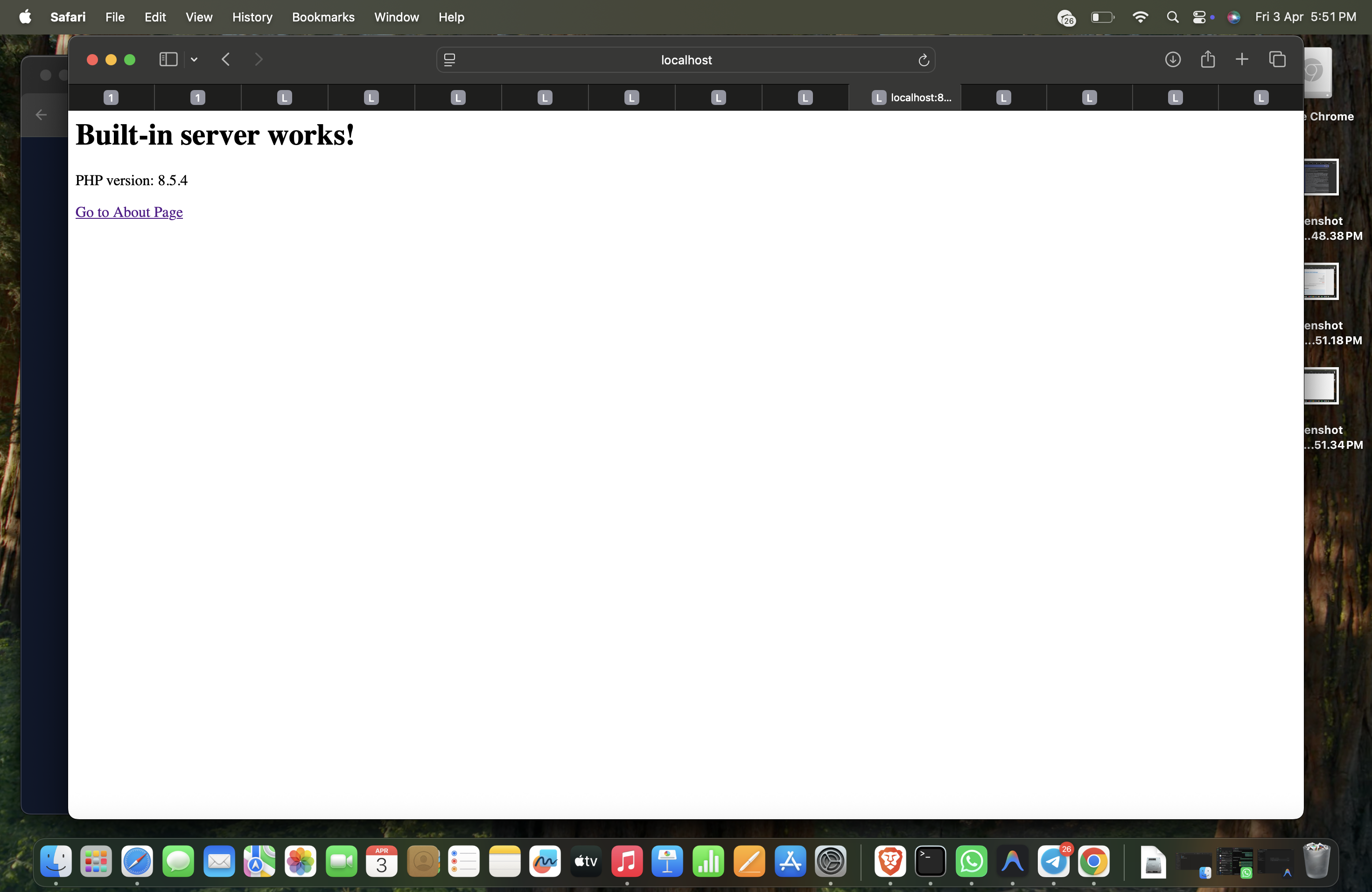Image resolution: width=1372 pixels, height=892 pixels.
Task: Click the Go to About Page link
Action: [128, 212]
